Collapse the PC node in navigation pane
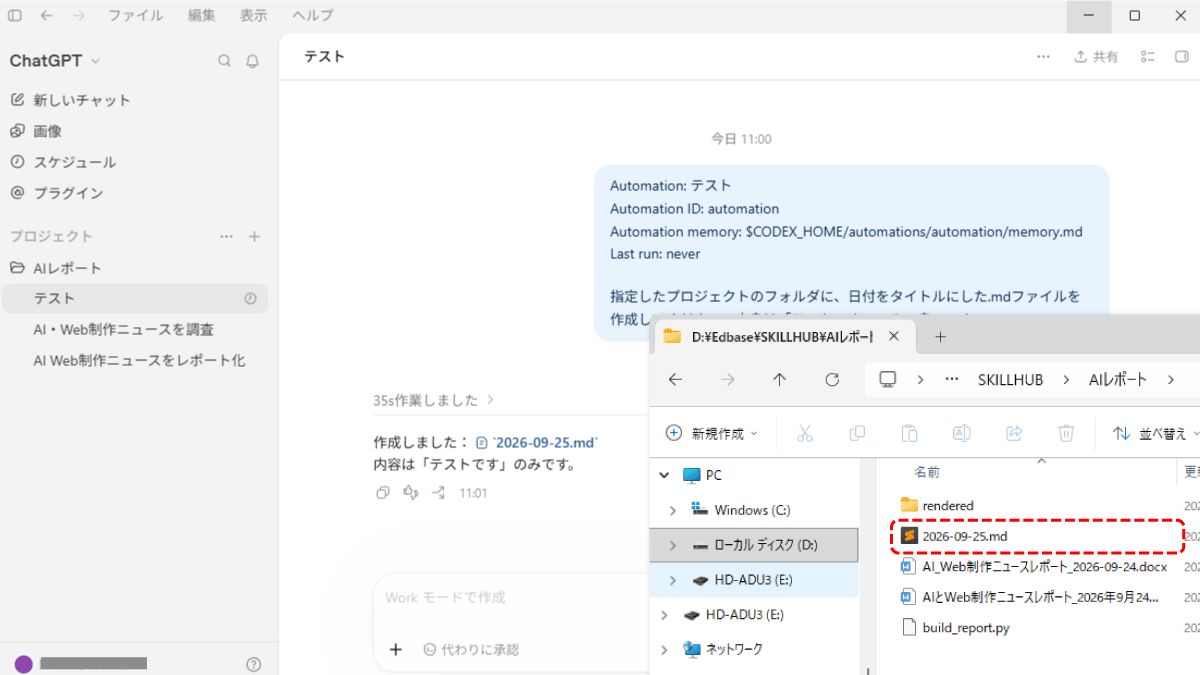This screenshot has width=1200, height=675. click(664, 476)
